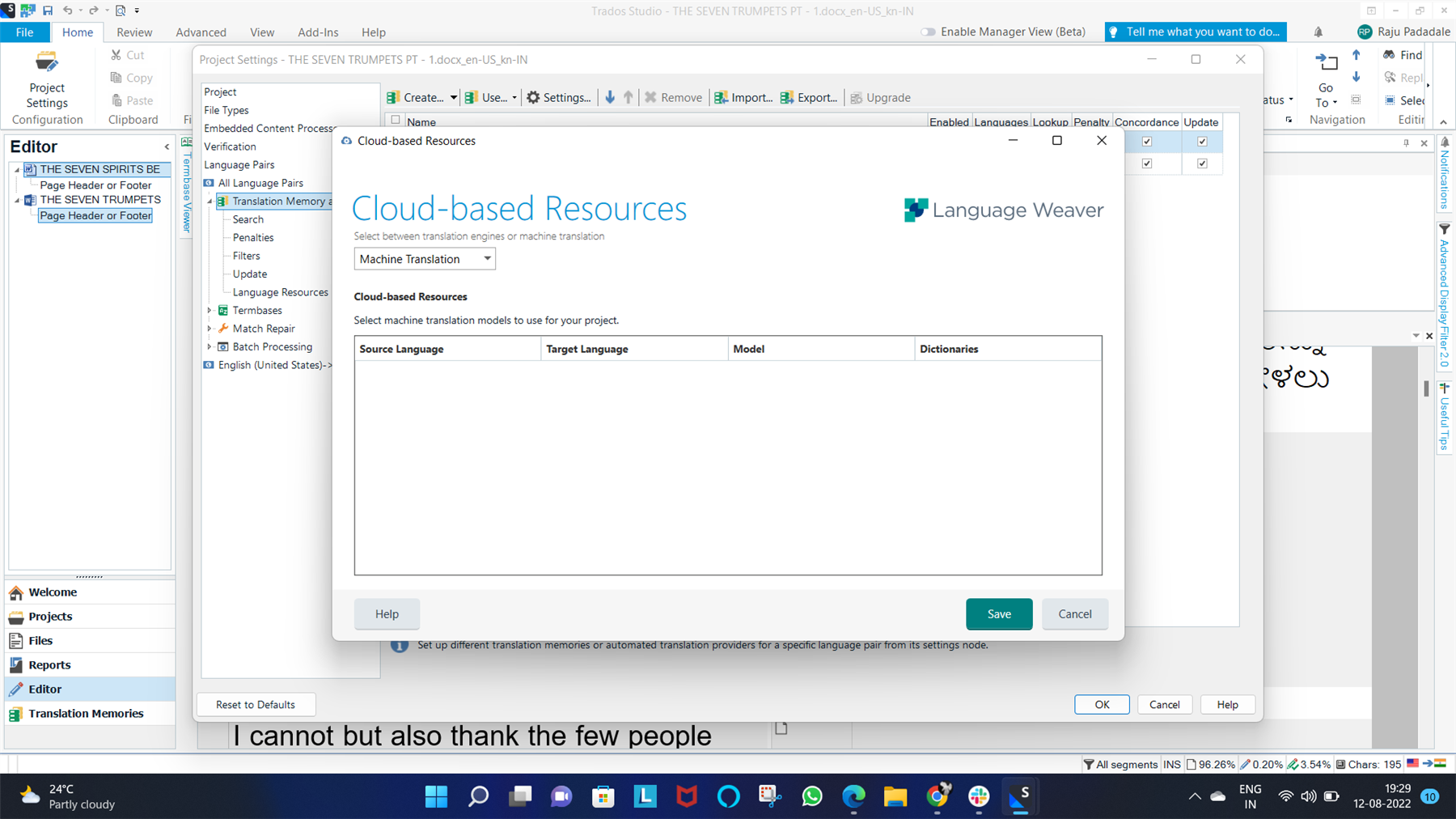Click the 3.54% edited progress indicator
The width and height of the screenshot is (1456, 819).
pyautogui.click(x=1310, y=763)
